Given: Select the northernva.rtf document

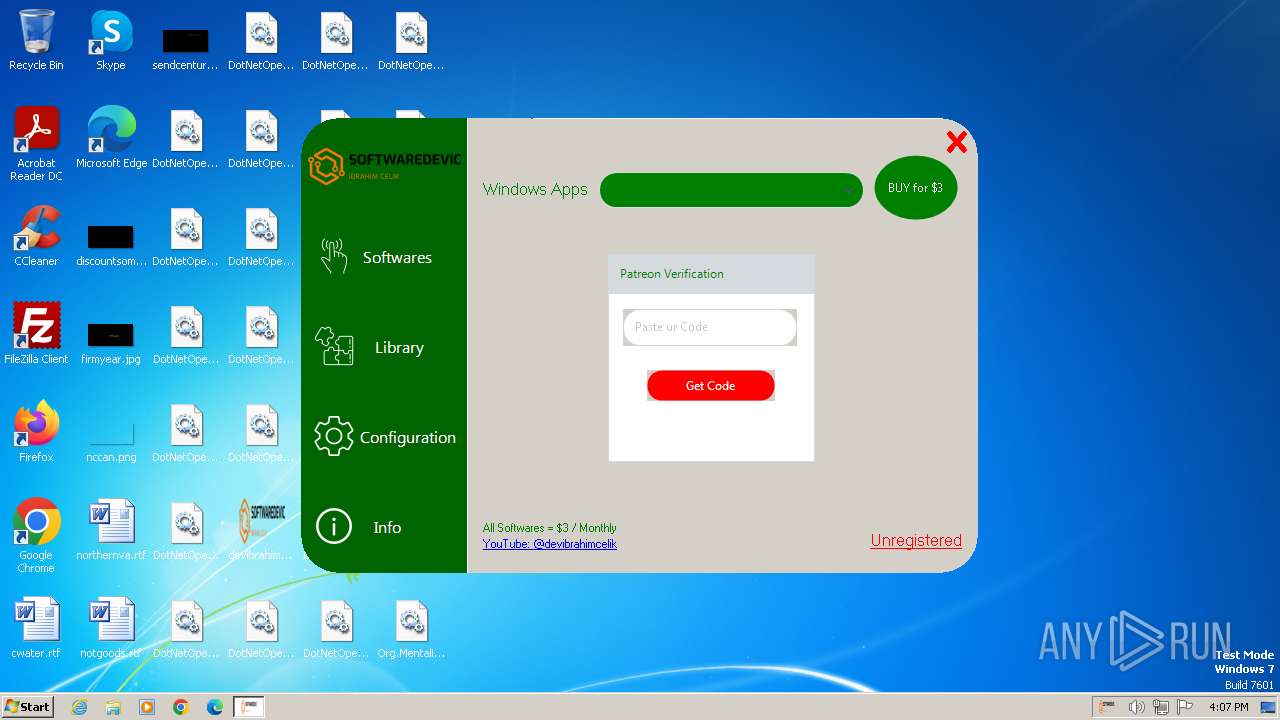Looking at the screenshot, I should click(111, 531).
